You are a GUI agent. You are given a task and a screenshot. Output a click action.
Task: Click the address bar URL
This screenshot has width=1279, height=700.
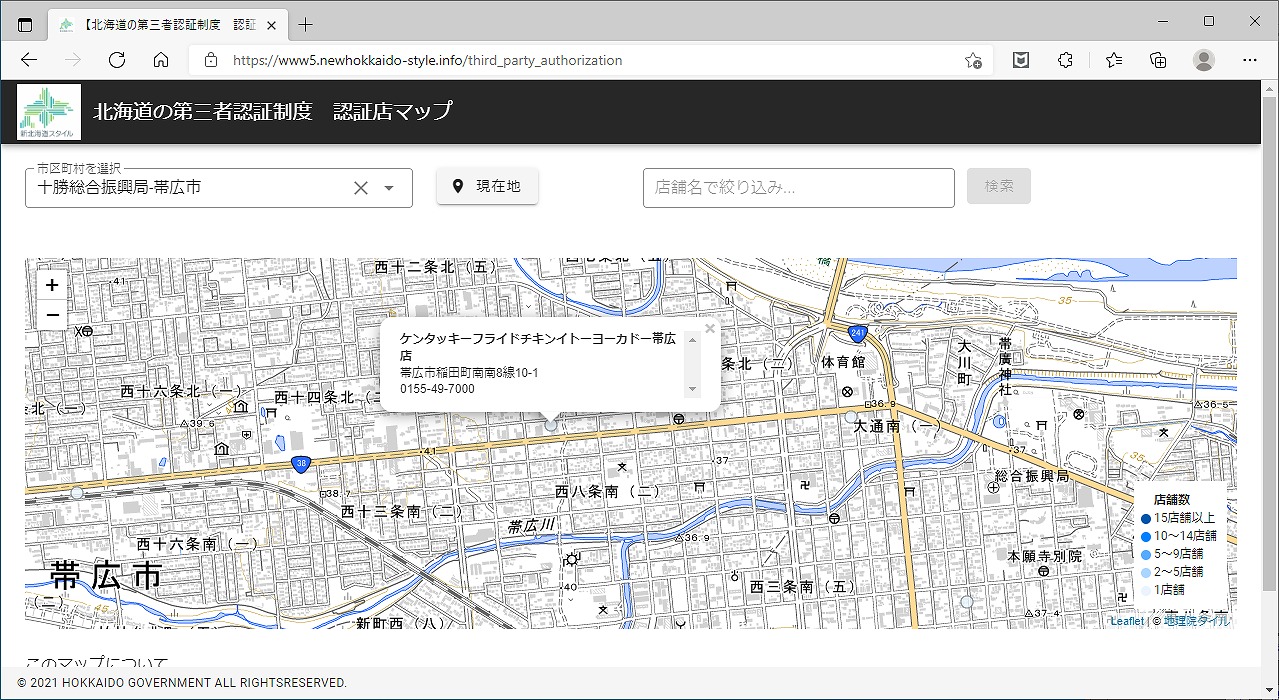[x=427, y=60]
